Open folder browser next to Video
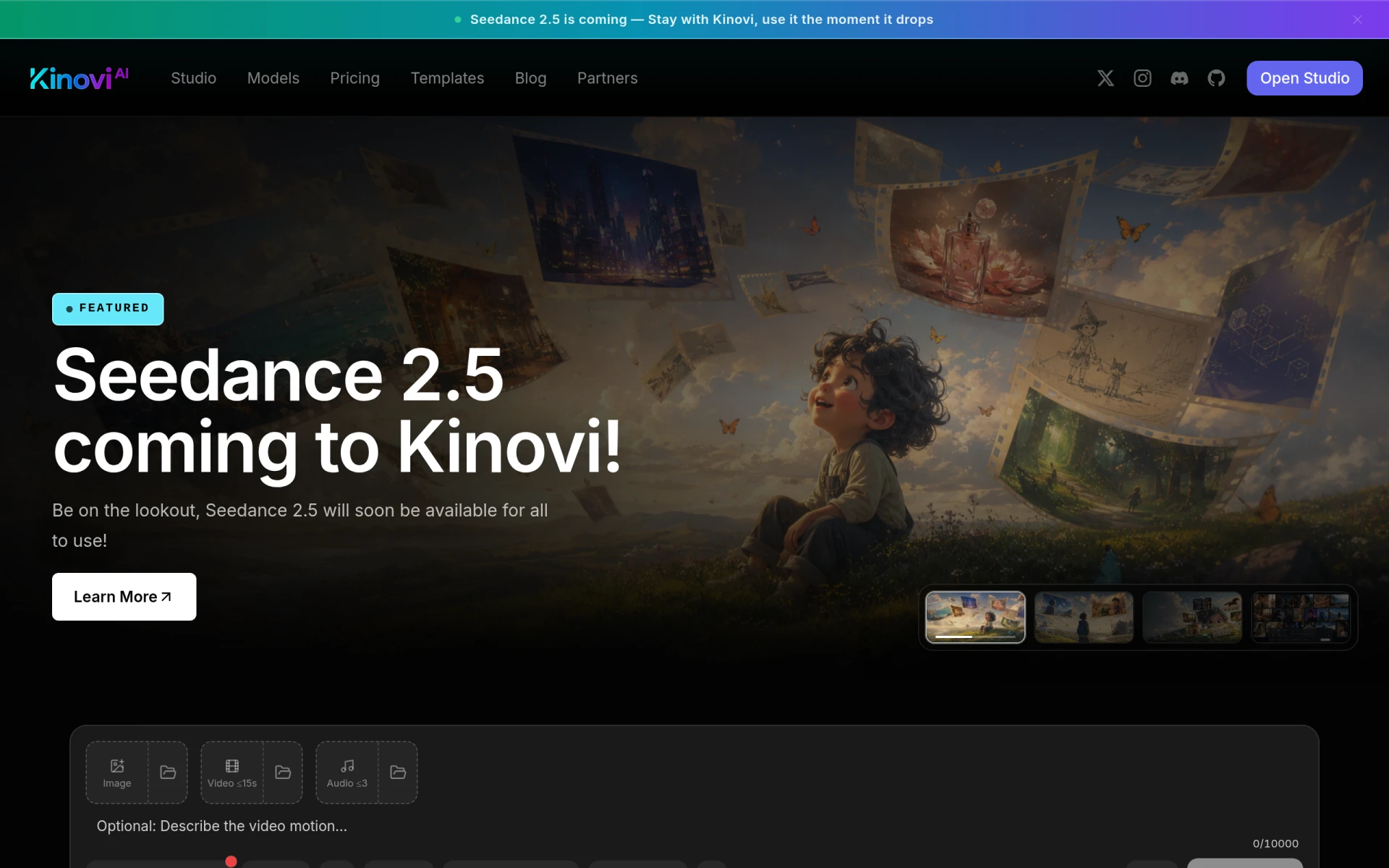The image size is (1389, 868). click(283, 773)
